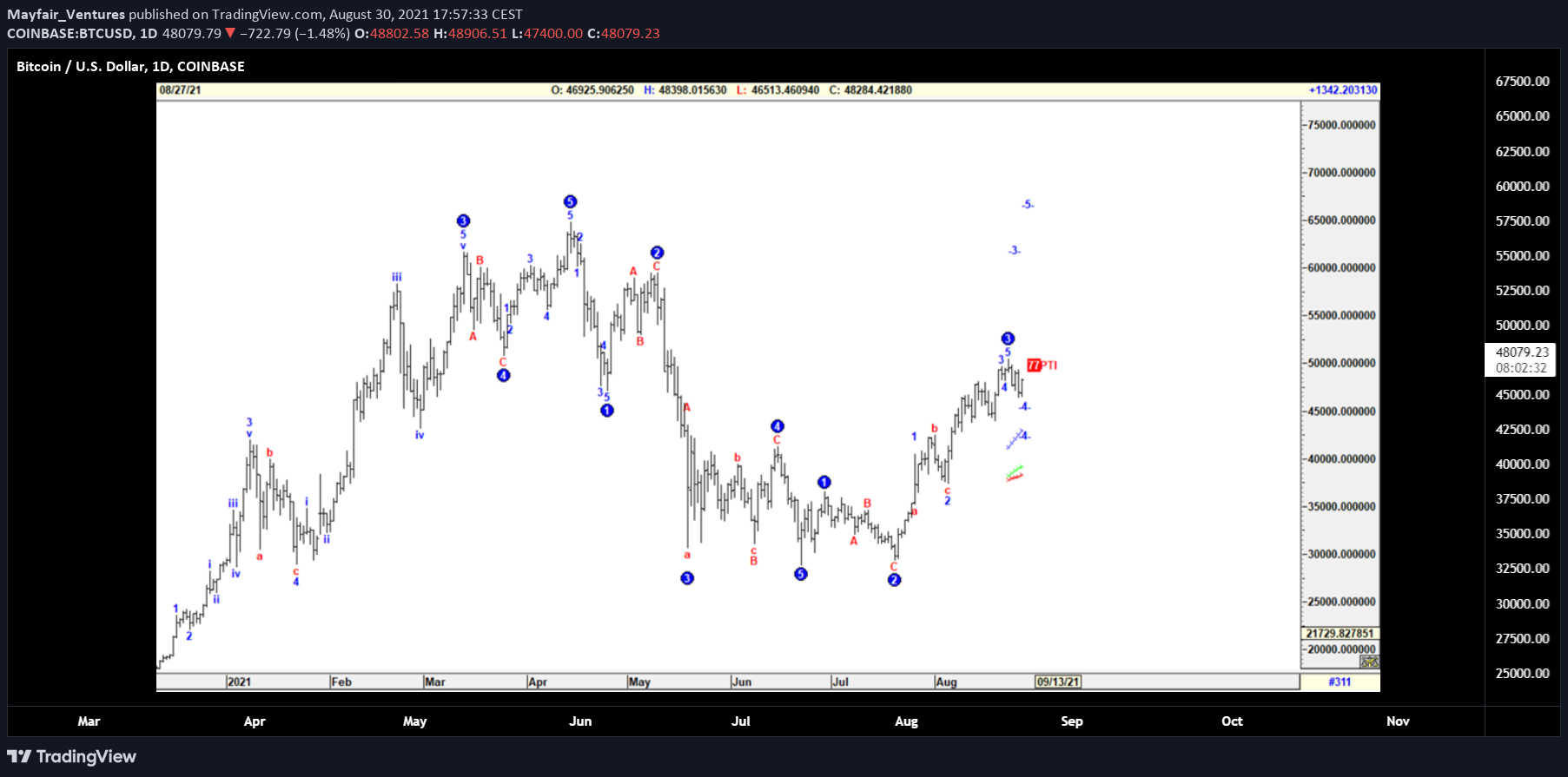Image resolution: width=1568 pixels, height=777 pixels.
Task: Click the H: 48398.015630 high value
Action: point(685,90)
